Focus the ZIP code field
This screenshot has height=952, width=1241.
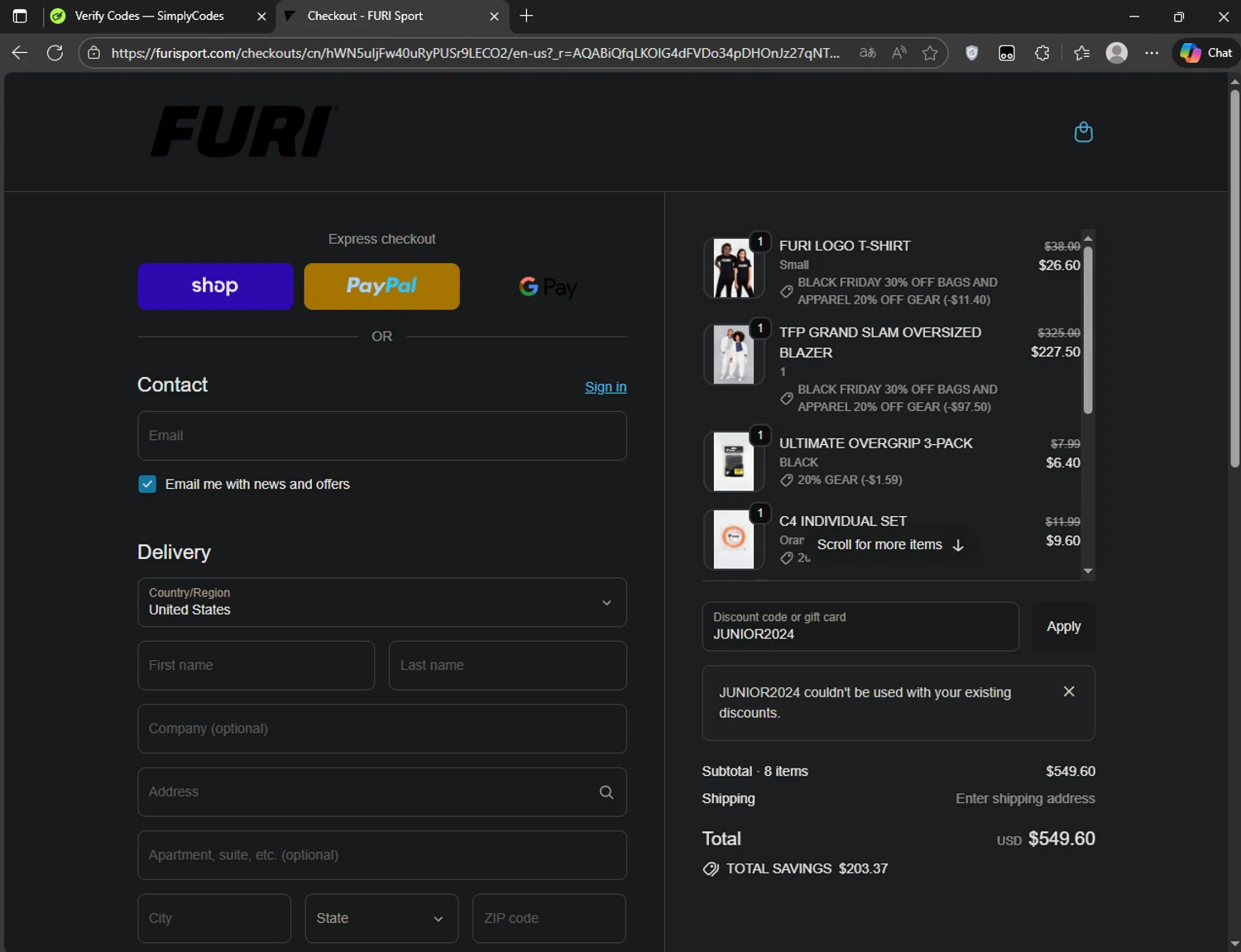pyautogui.click(x=549, y=918)
